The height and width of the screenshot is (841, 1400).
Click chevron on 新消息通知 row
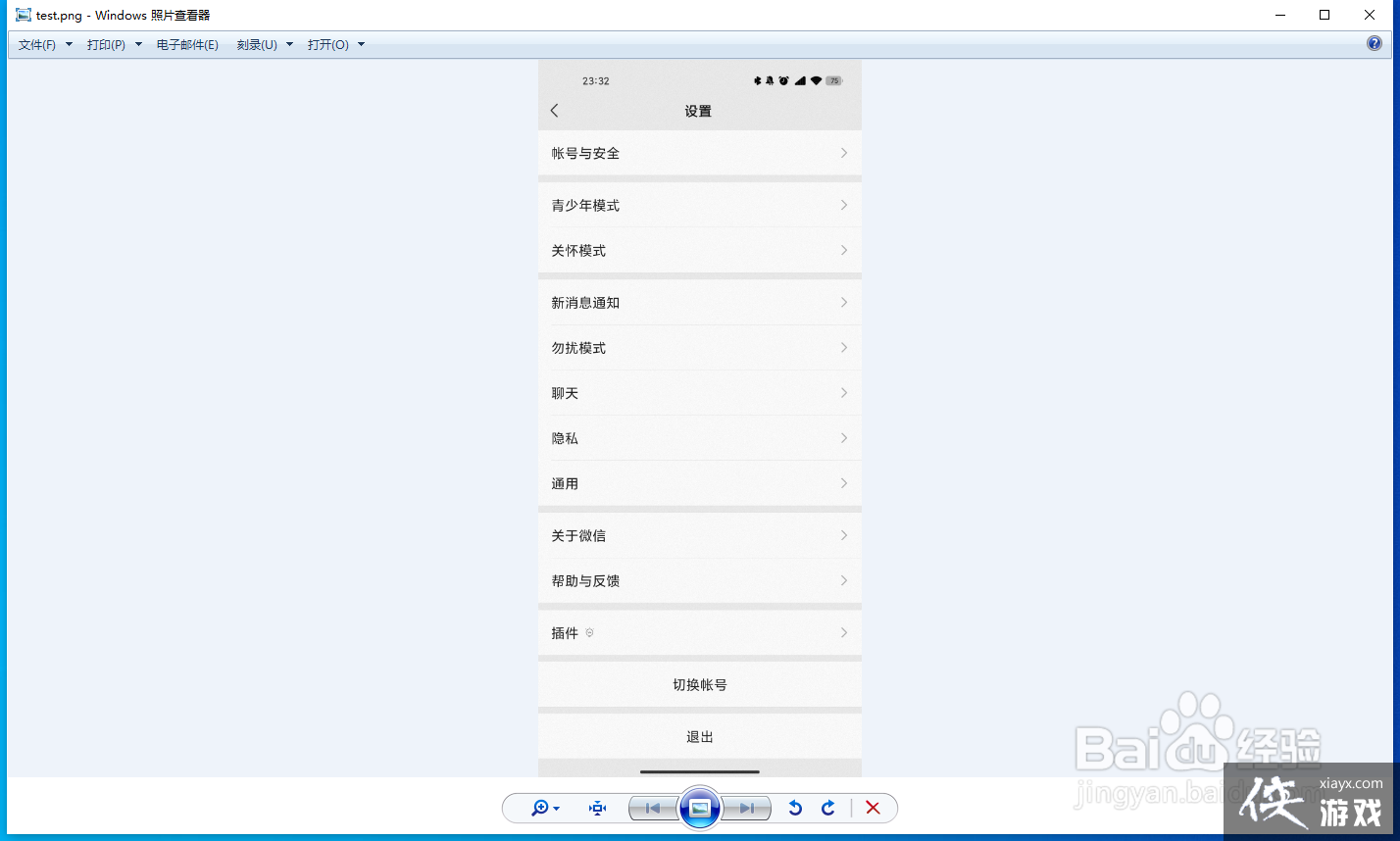point(844,302)
